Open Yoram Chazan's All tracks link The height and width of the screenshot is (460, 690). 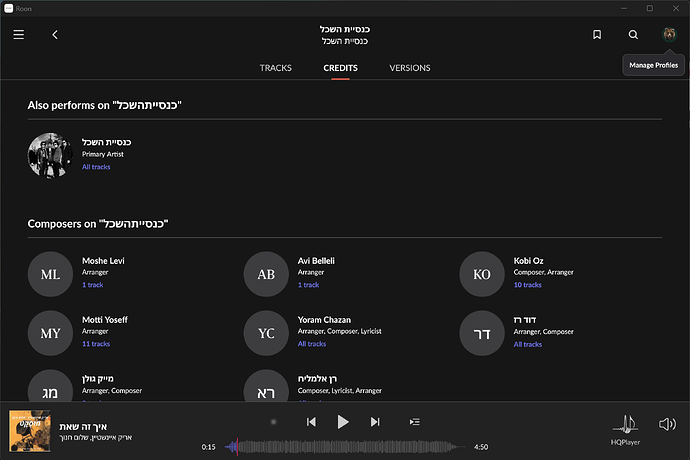click(312, 344)
